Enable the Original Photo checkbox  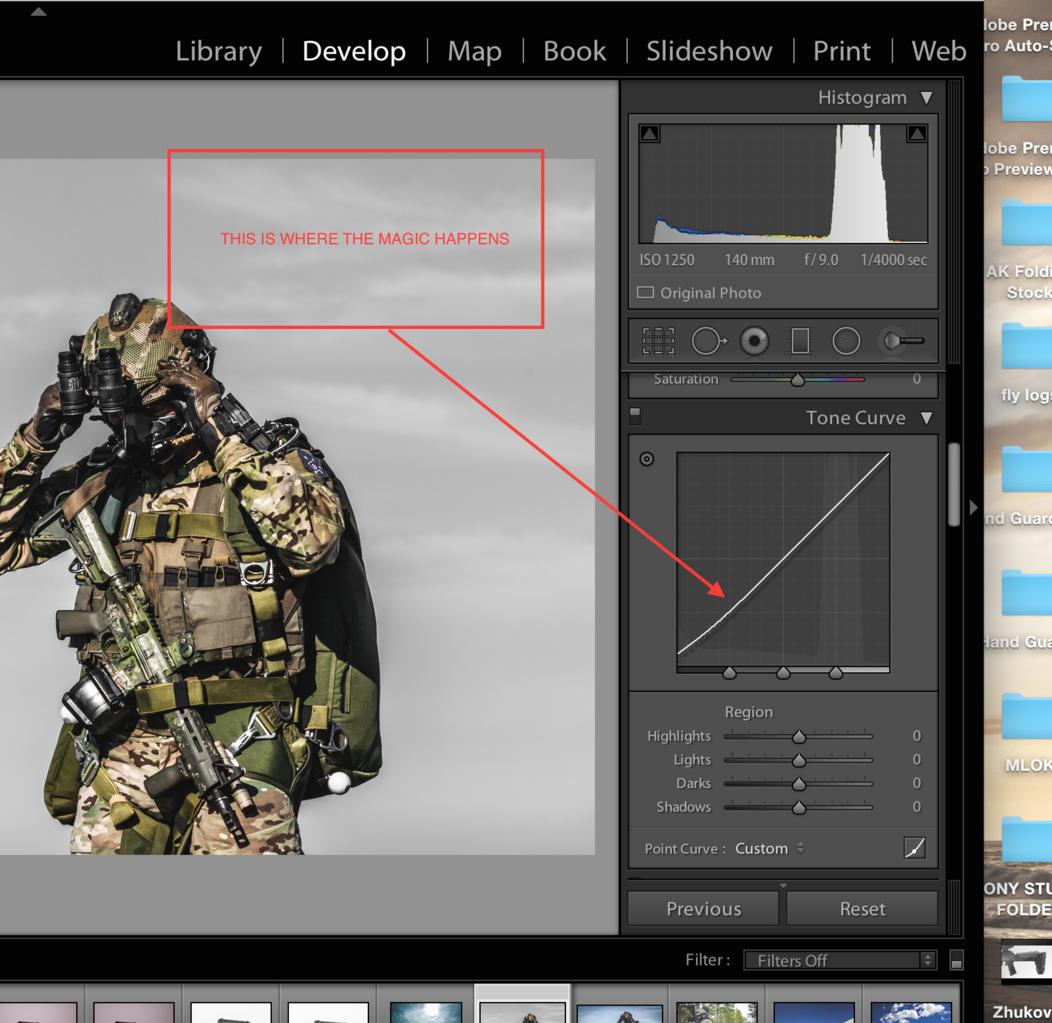645,292
